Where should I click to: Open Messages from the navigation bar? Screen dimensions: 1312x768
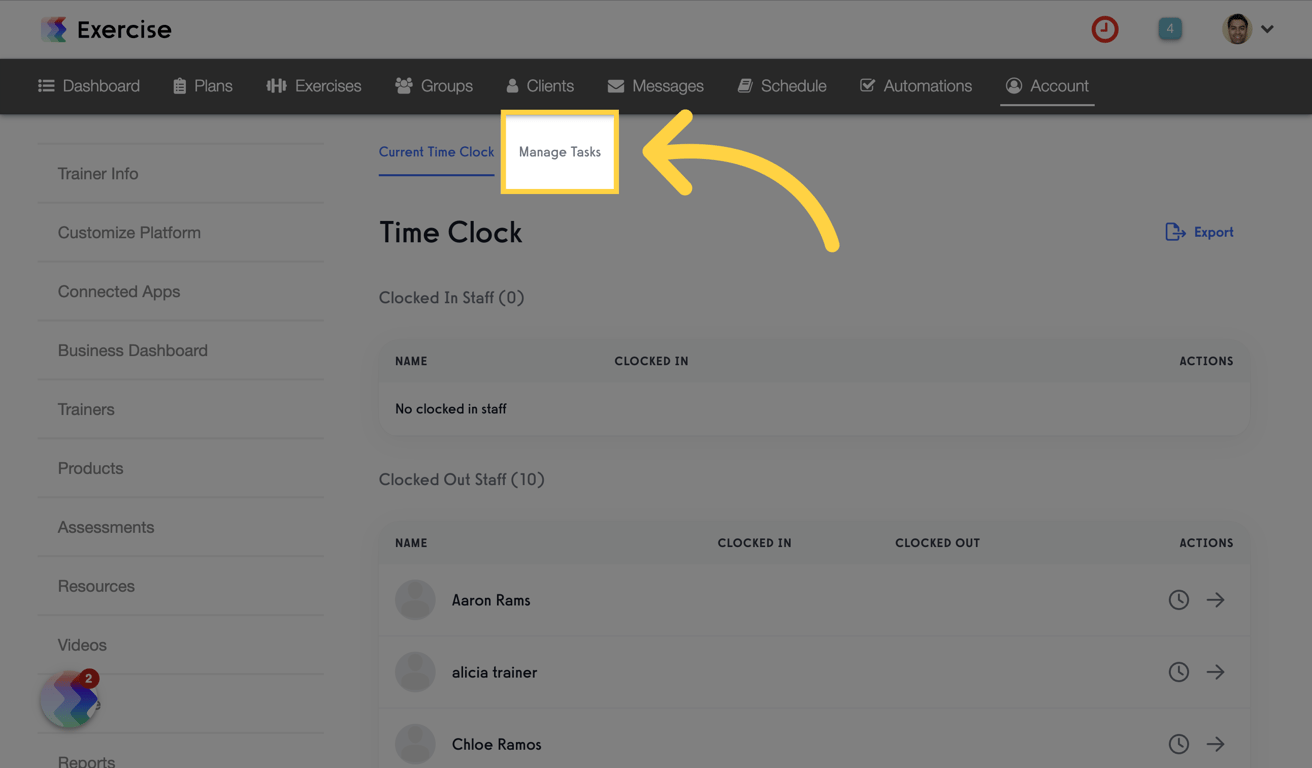click(x=655, y=86)
